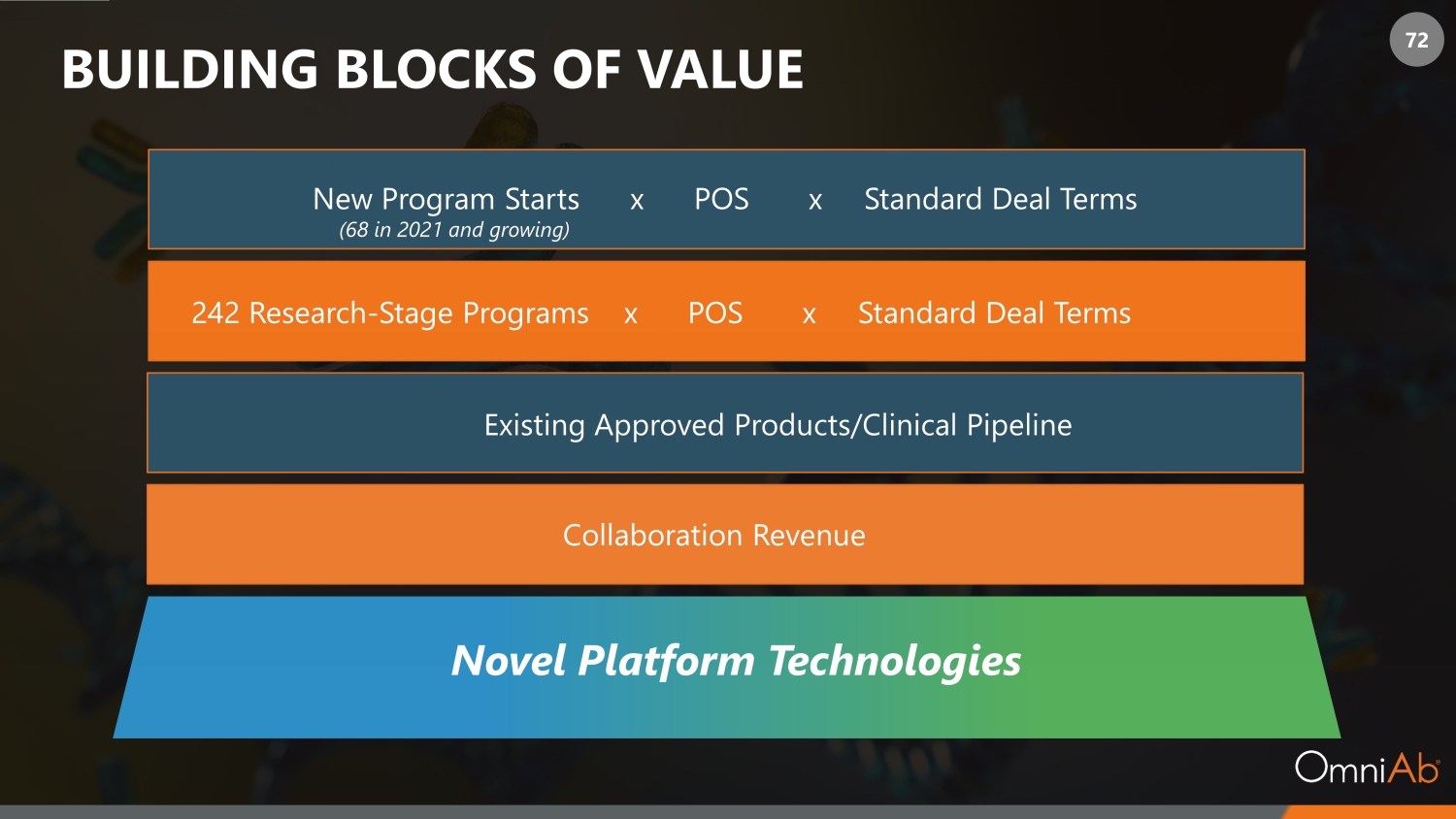The width and height of the screenshot is (1456, 819).
Task: Click the slide number 72 badge
Action: 1416,40
